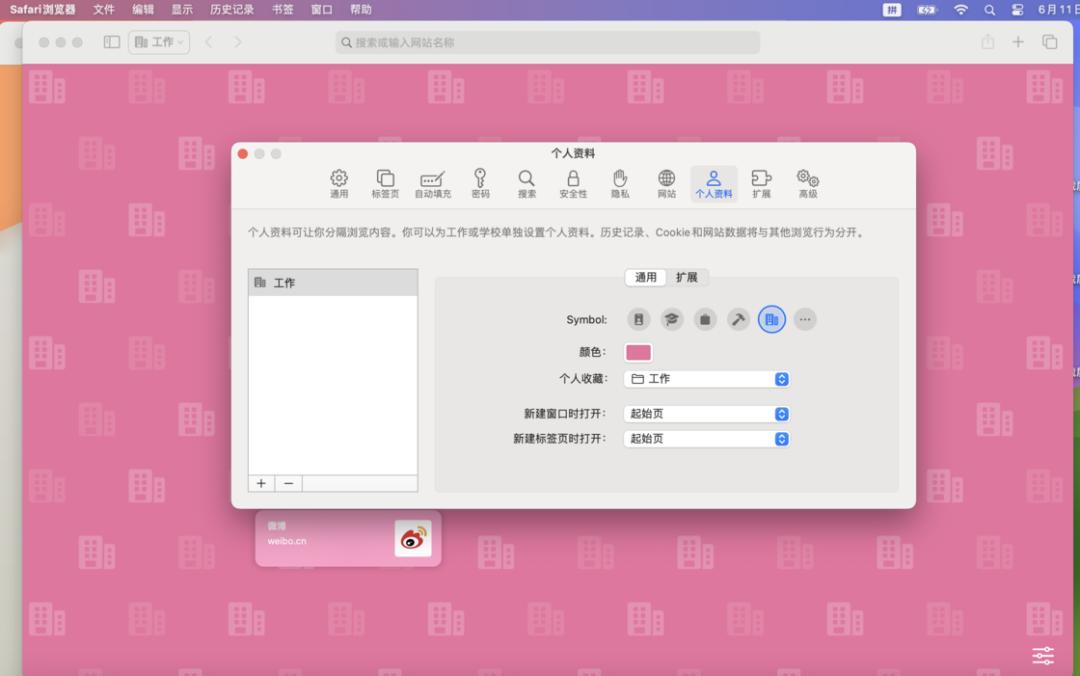Viewport: 1080px width, 676px height.
Task: Customize start page with the sliders icon
Action: point(1043,656)
